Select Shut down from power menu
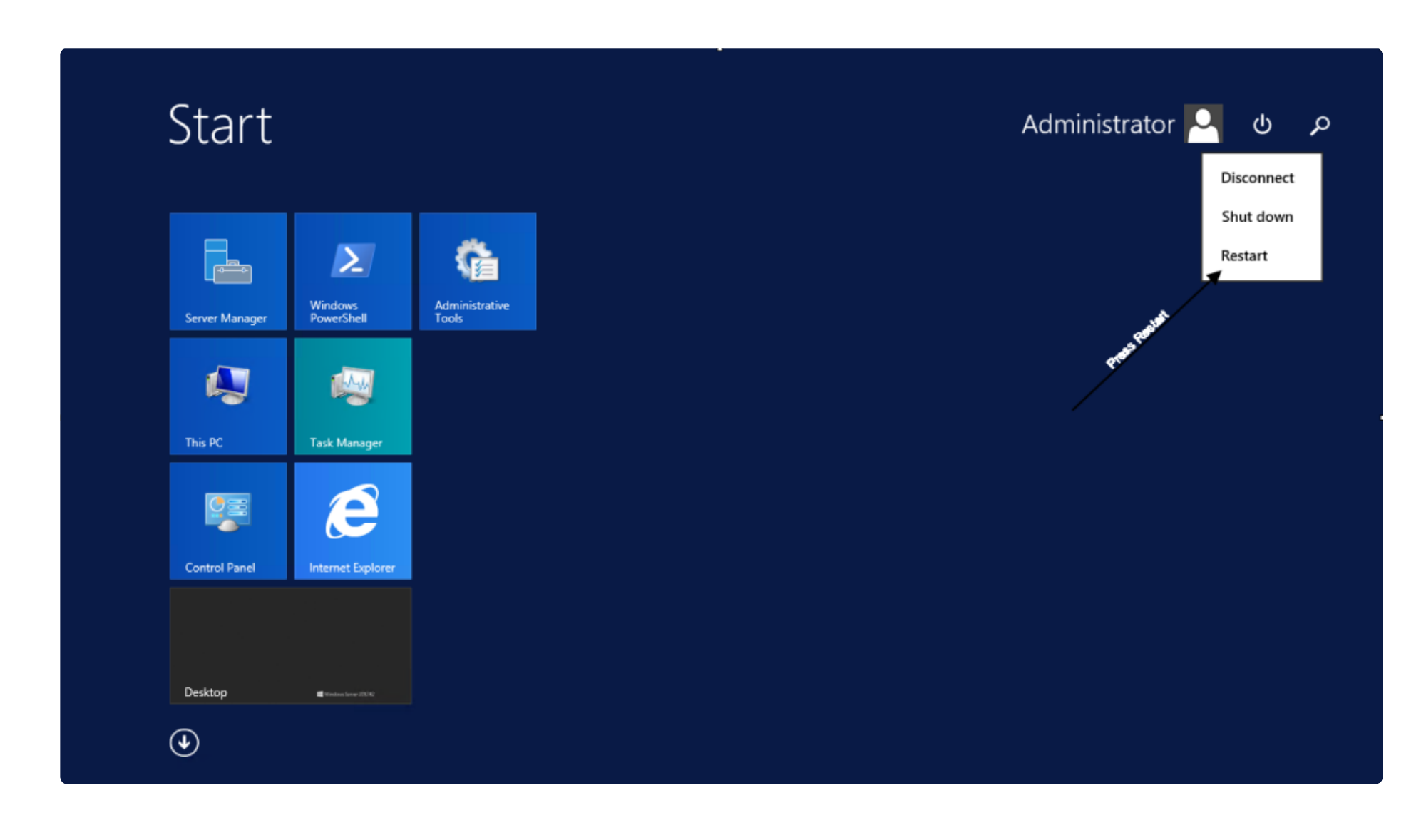Image resolution: width=1426 pixels, height=840 pixels. click(1257, 216)
